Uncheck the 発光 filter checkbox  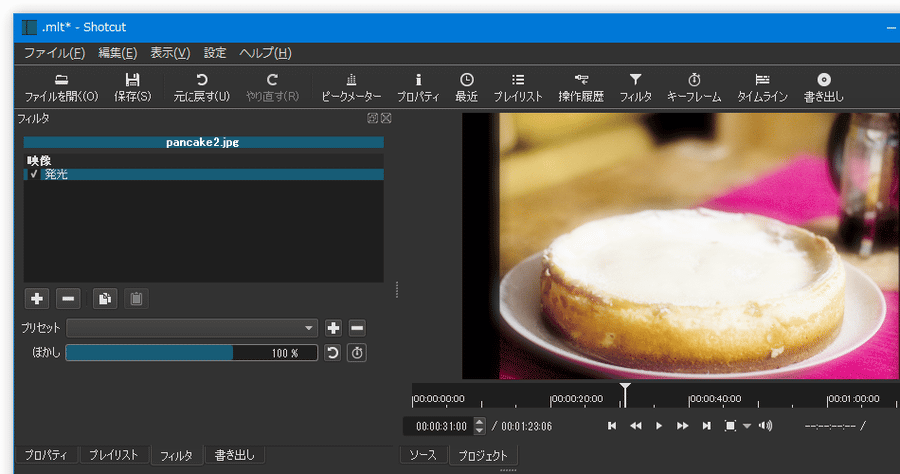(34, 174)
